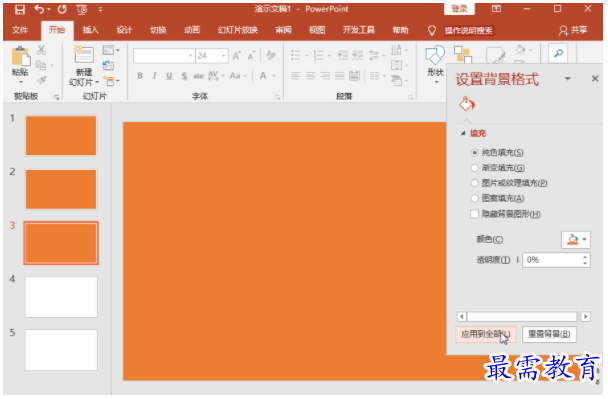Click the Tell me search box (操作说明搜索)
Screen dimensions: 608x399
coord(468,31)
